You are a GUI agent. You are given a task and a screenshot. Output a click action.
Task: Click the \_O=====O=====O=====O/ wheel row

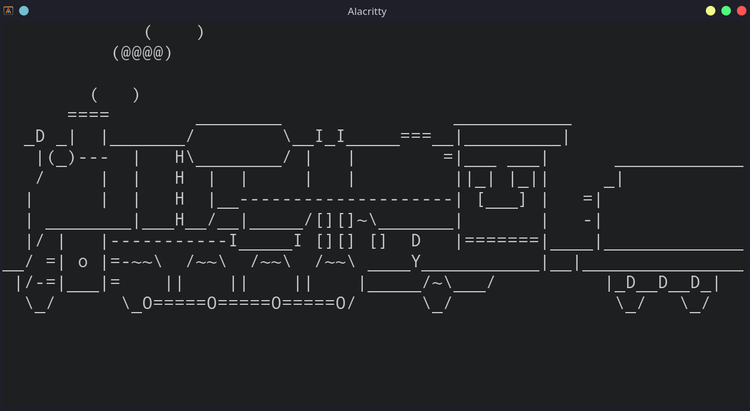(239, 303)
